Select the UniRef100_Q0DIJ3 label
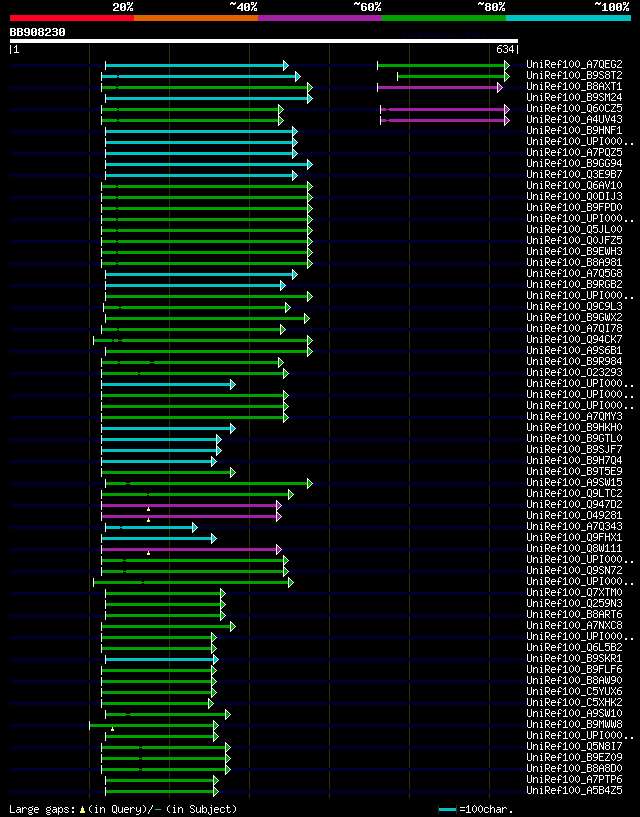Image resolution: width=640 pixels, height=817 pixels. [x=574, y=196]
